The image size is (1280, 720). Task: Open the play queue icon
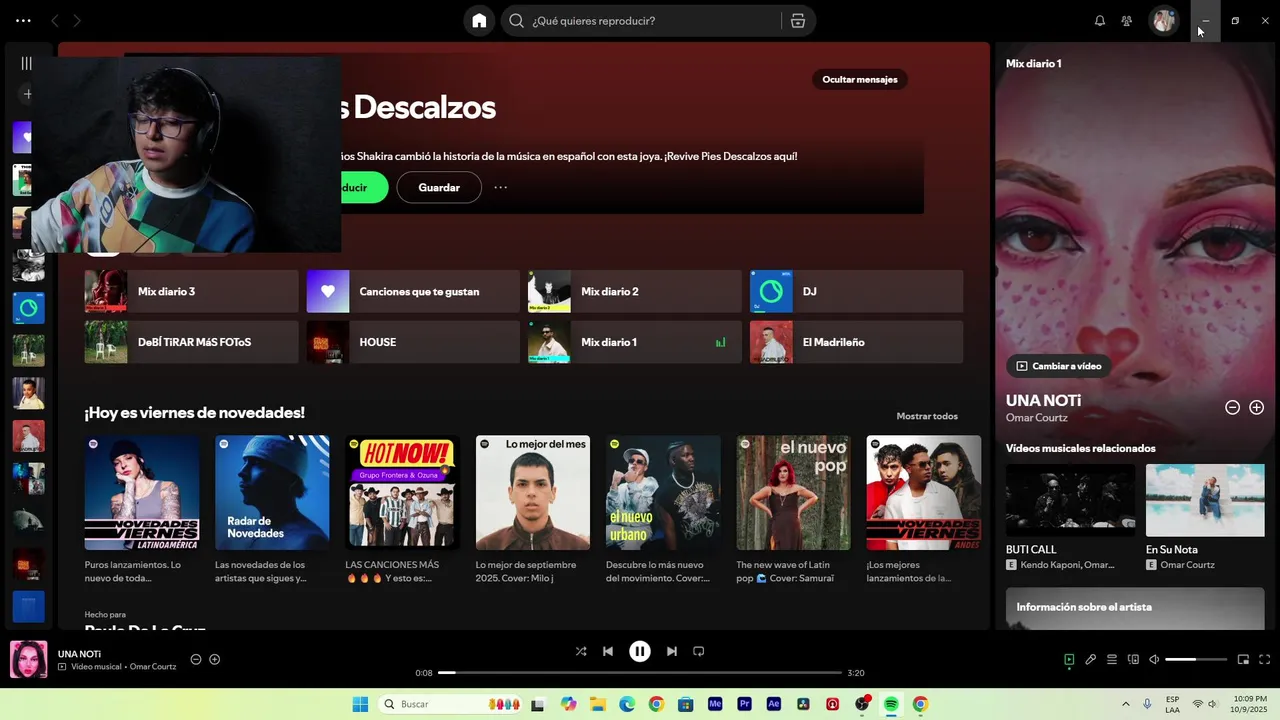pyautogui.click(x=1112, y=659)
